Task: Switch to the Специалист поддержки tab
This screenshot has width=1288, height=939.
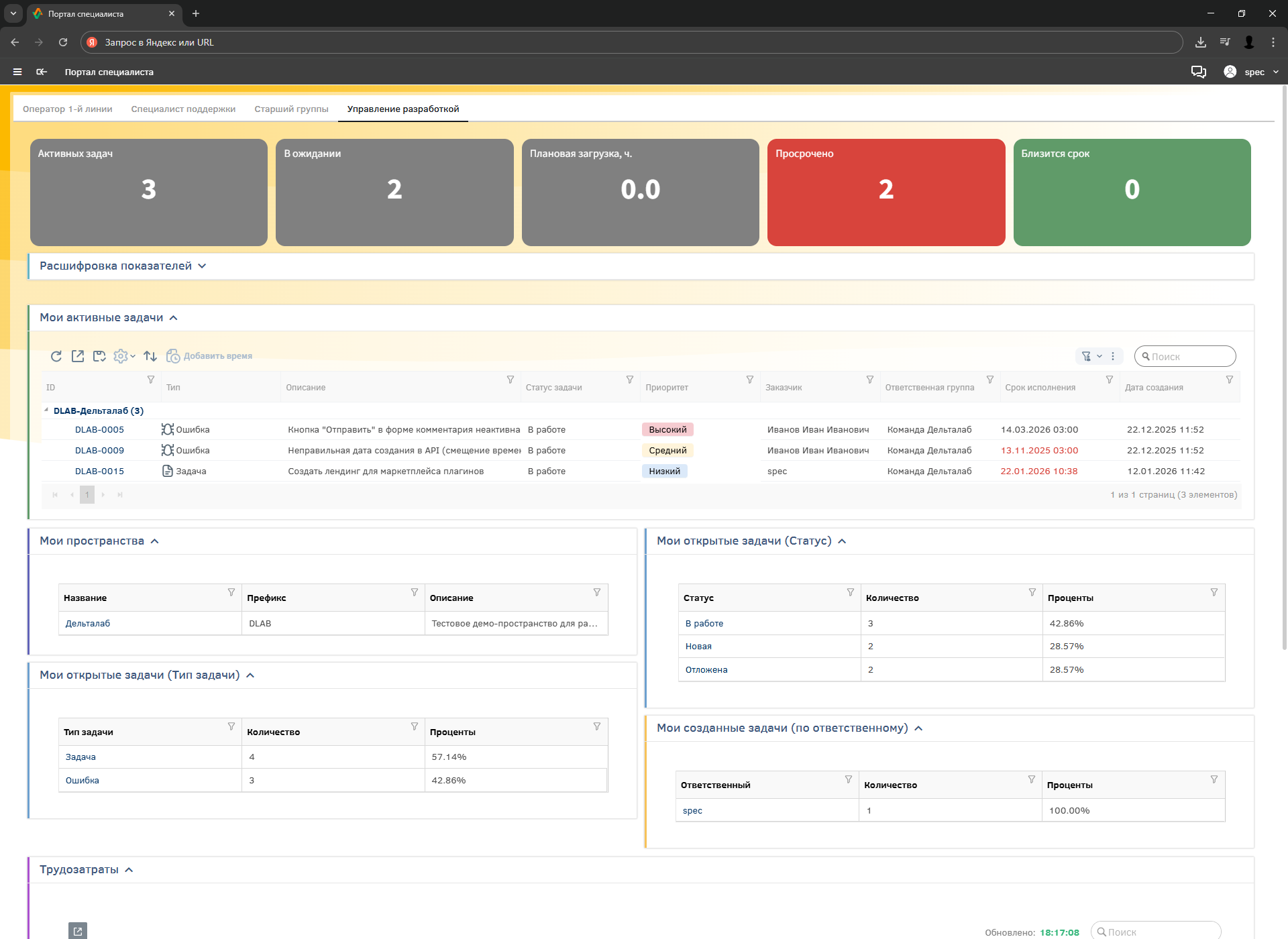Action: coord(183,109)
